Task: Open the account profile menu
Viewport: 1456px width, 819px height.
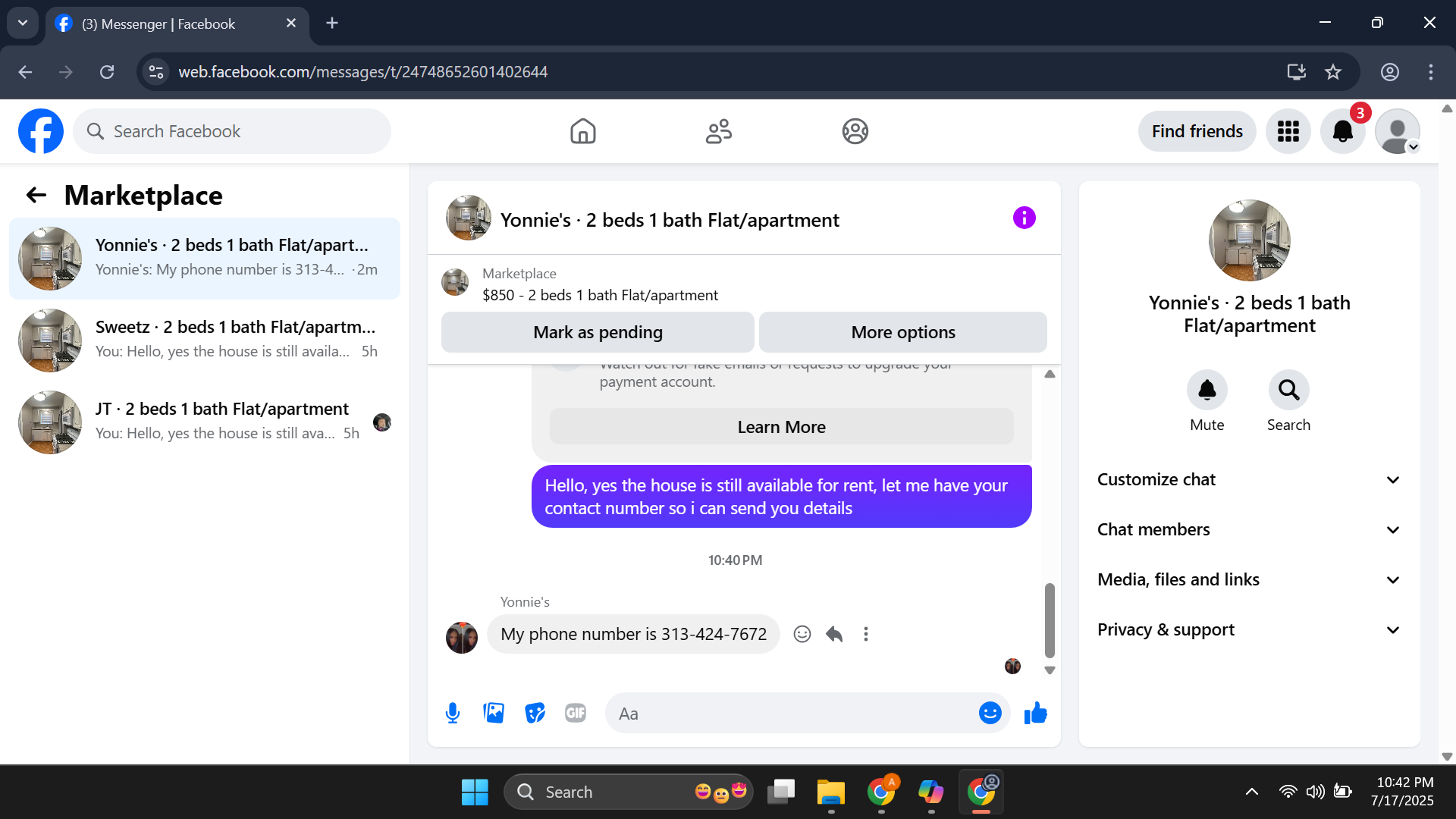Action: click(1398, 131)
